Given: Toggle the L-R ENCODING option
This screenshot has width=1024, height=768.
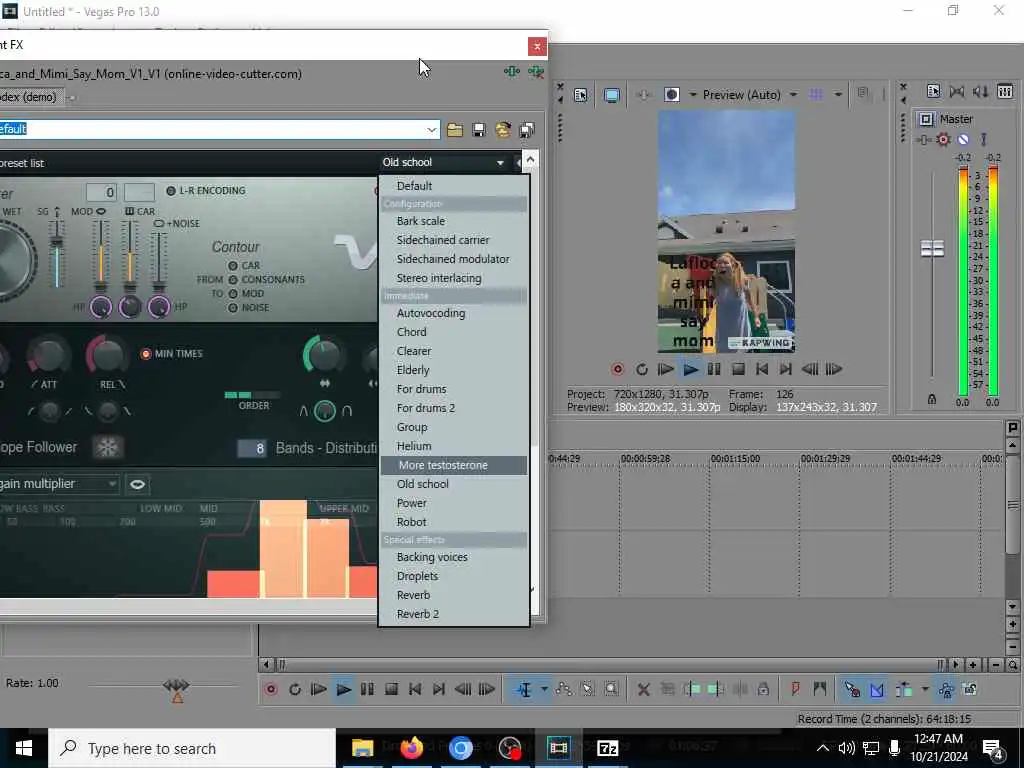Looking at the screenshot, I should (171, 191).
